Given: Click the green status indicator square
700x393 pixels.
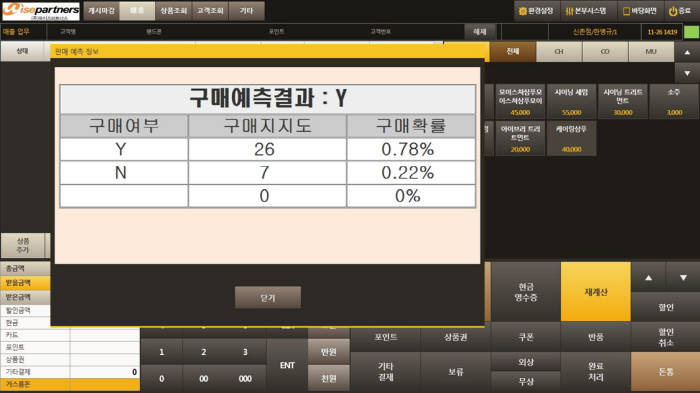Looking at the screenshot, I should point(691,32).
